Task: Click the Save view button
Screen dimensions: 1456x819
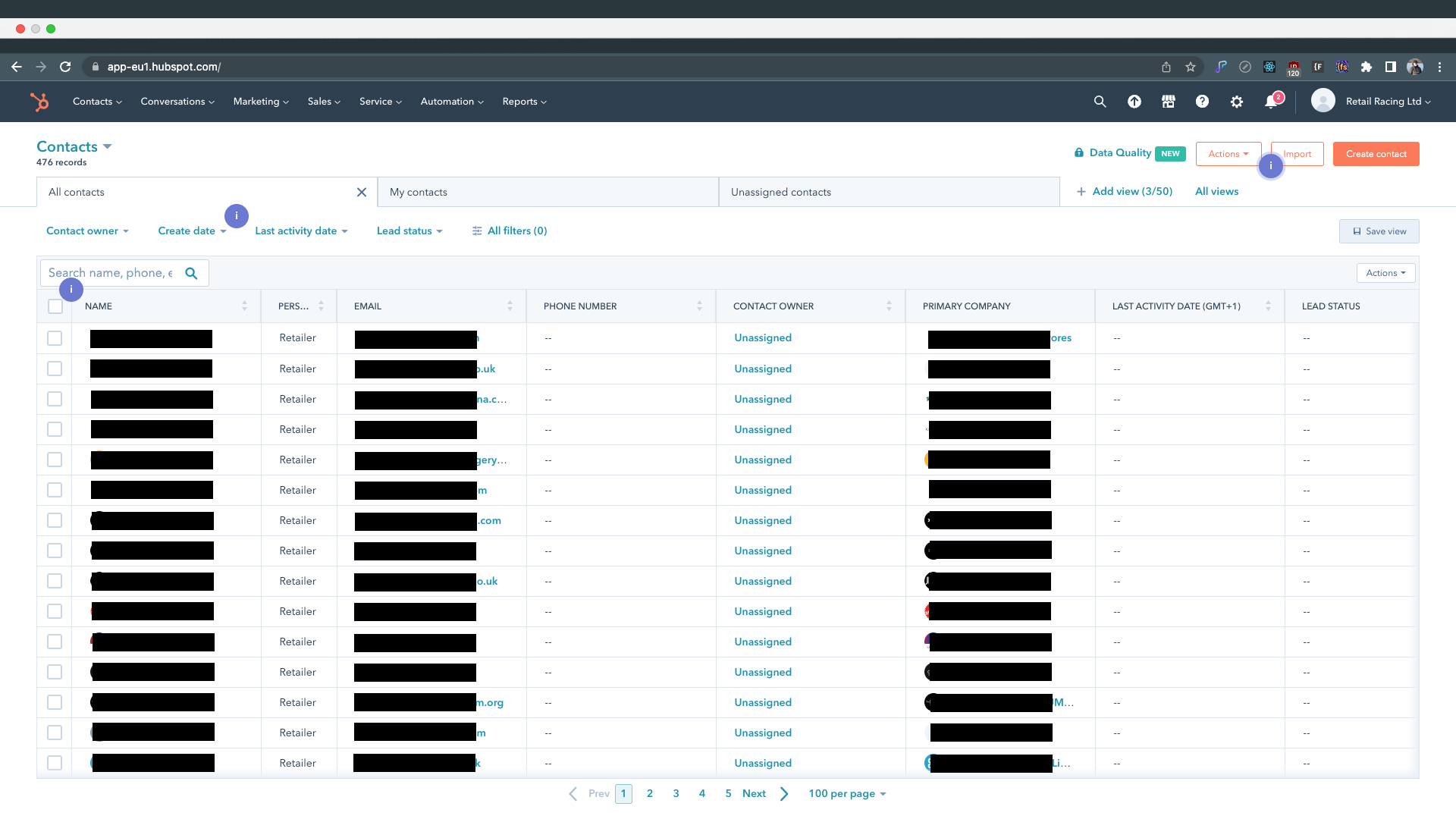Action: 1379,231
